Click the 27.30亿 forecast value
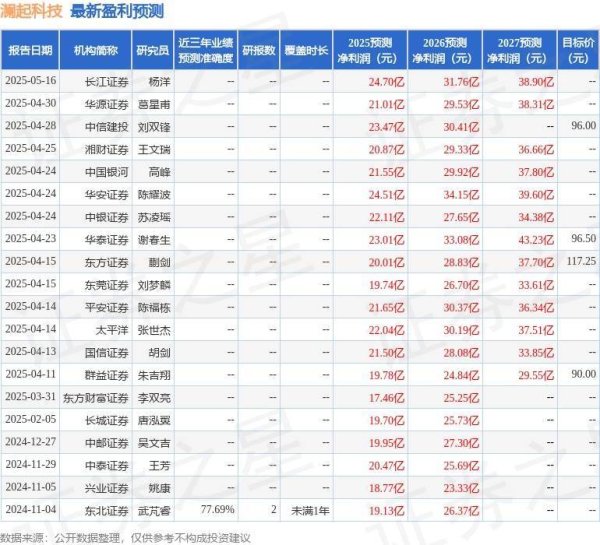 tap(461, 443)
